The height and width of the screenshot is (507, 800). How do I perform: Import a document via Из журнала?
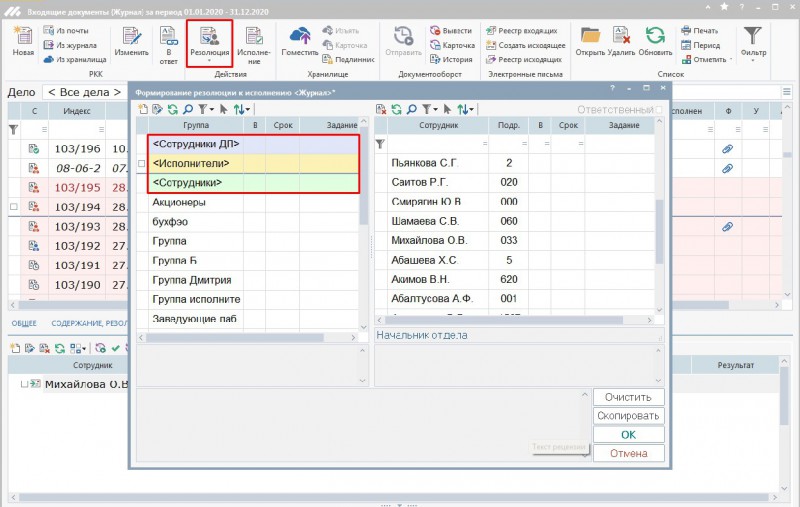pyautogui.click(x=70, y=45)
